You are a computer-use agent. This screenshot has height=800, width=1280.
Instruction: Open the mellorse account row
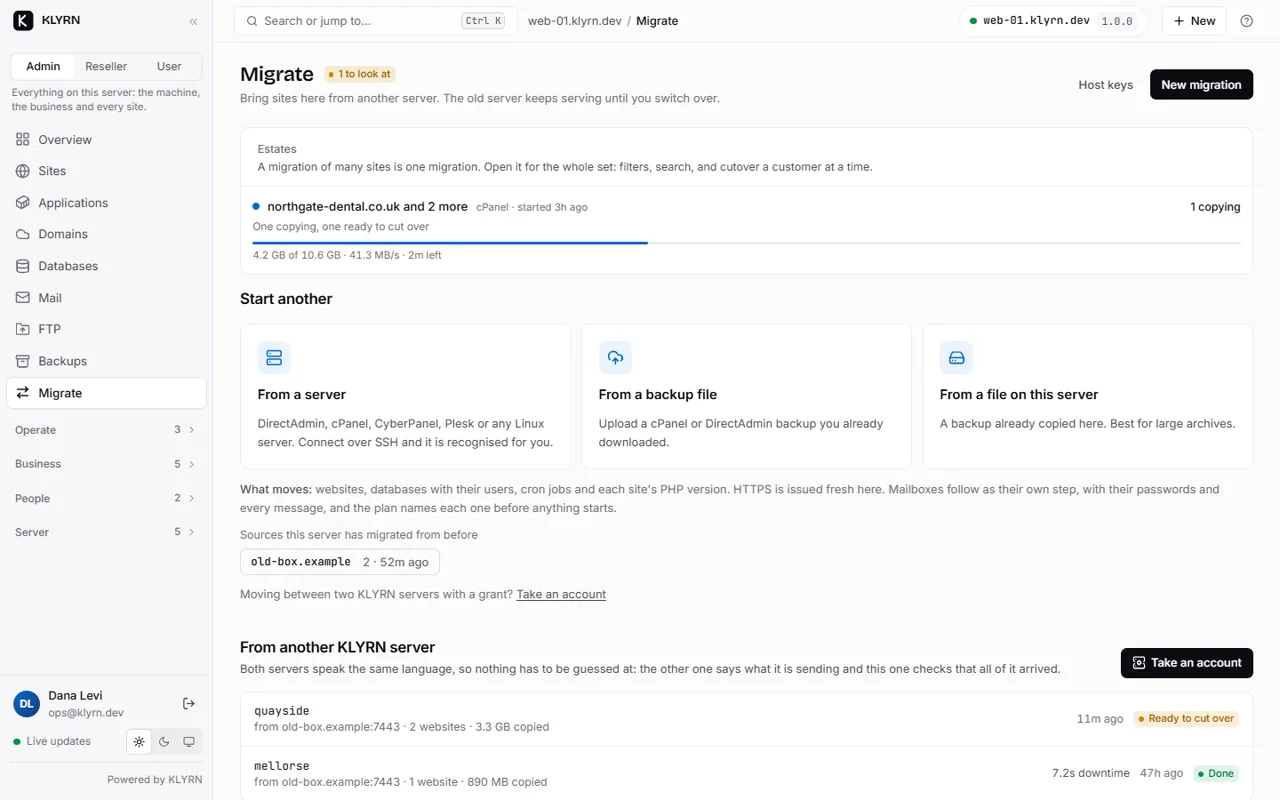[x=746, y=772]
